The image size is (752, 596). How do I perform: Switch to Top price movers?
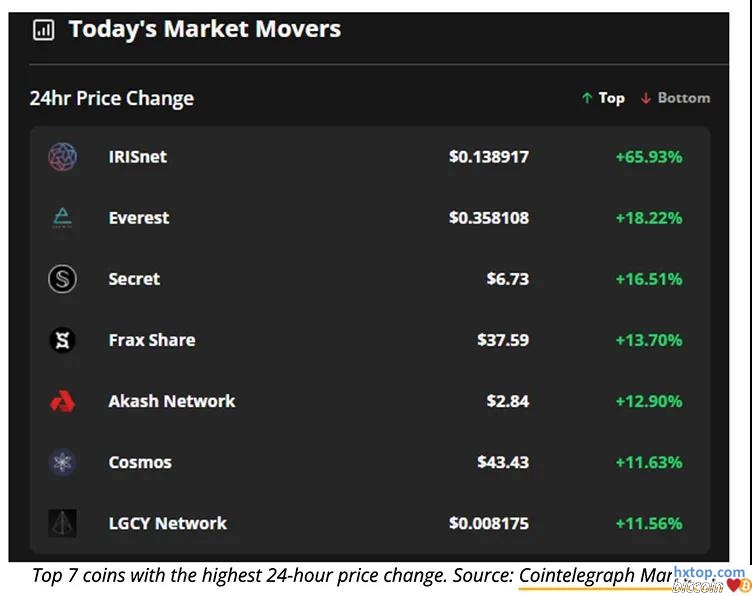tap(603, 98)
